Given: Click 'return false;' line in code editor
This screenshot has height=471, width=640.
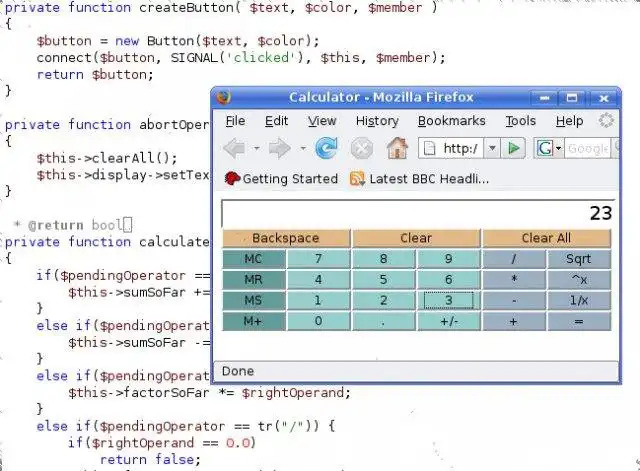Looking at the screenshot, I should pyautogui.click(x=150, y=460).
